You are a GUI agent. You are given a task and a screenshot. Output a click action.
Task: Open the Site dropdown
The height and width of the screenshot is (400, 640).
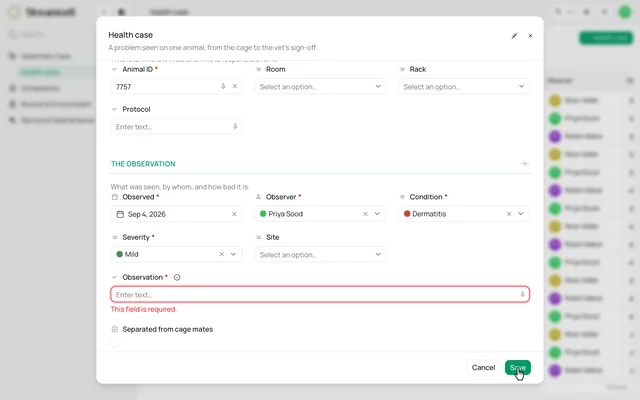coord(320,255)
